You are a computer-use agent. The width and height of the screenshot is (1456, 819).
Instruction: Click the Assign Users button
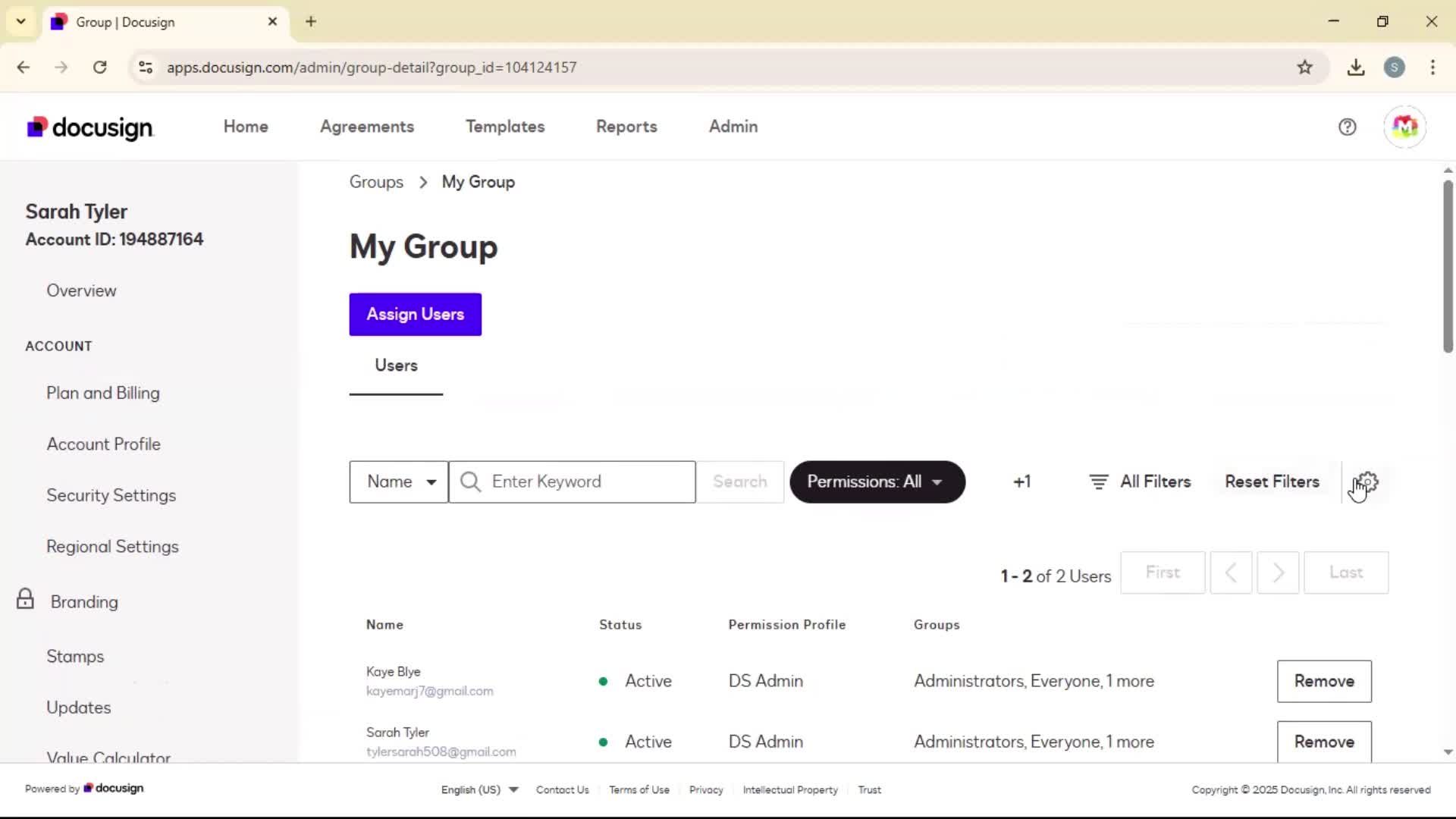pyautogui.click(x=416, y=314)
